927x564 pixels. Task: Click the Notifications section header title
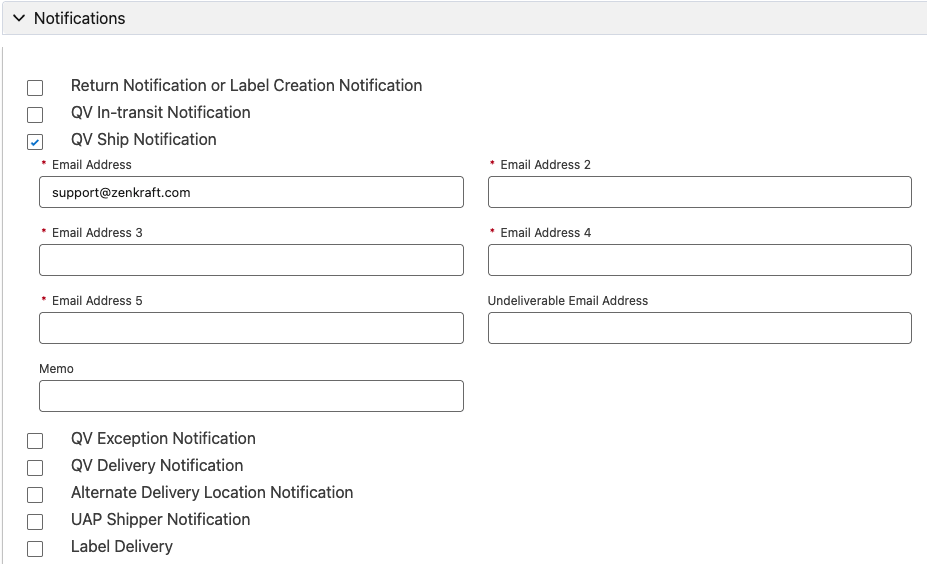[80, 19]
